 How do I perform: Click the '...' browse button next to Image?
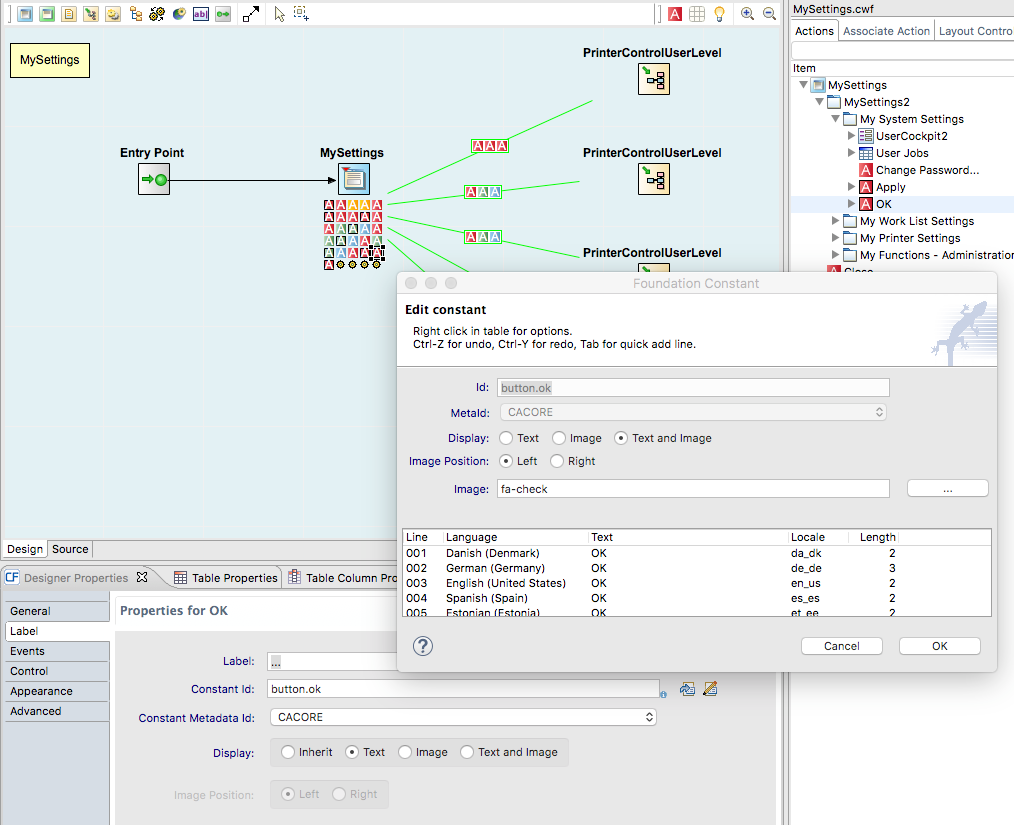point(947,488)
